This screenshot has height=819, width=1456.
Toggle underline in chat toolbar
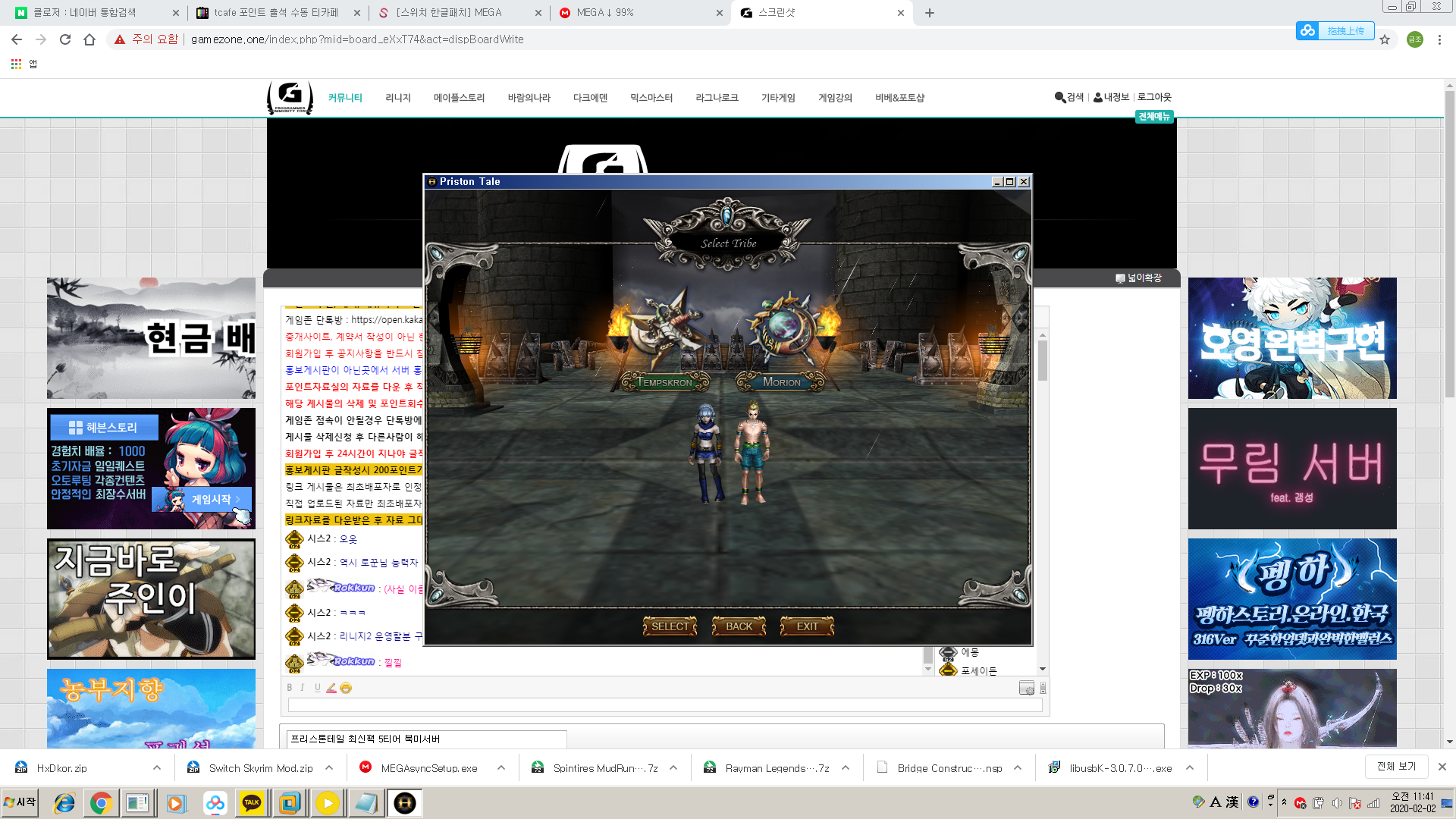[317, 688]
